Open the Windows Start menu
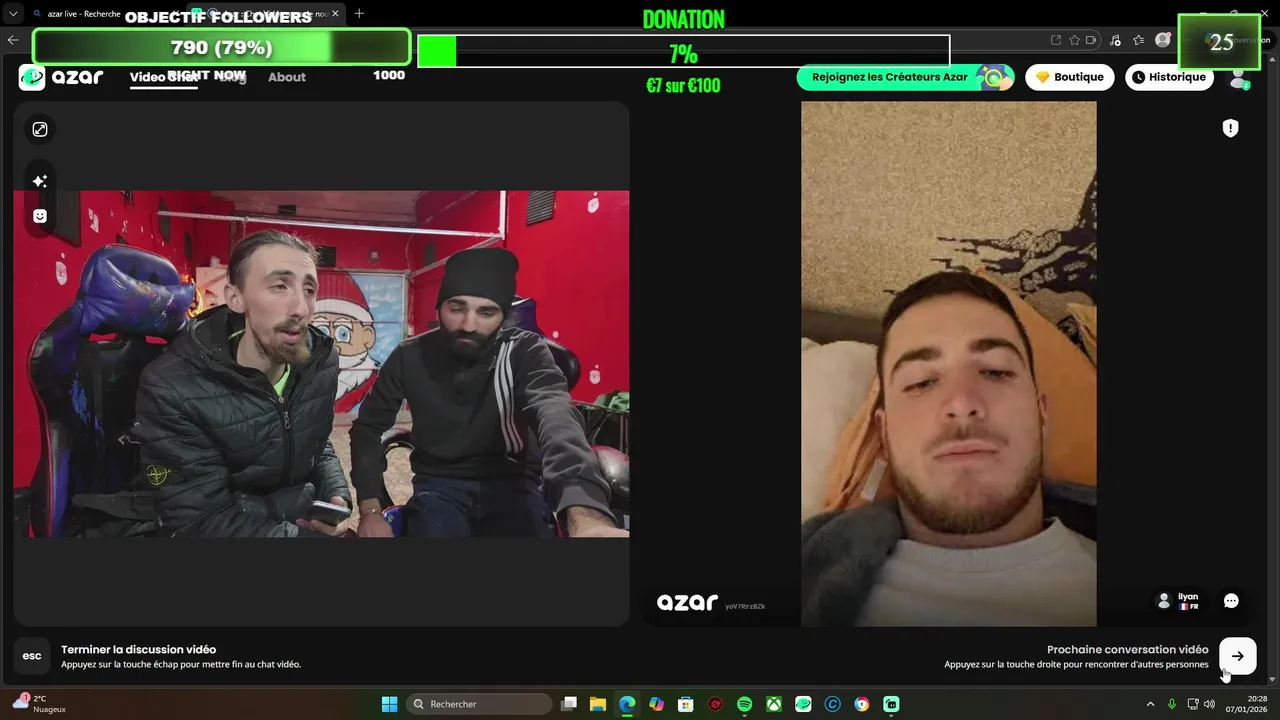The height and width of the screenshot is (720, 1280). 390,704
